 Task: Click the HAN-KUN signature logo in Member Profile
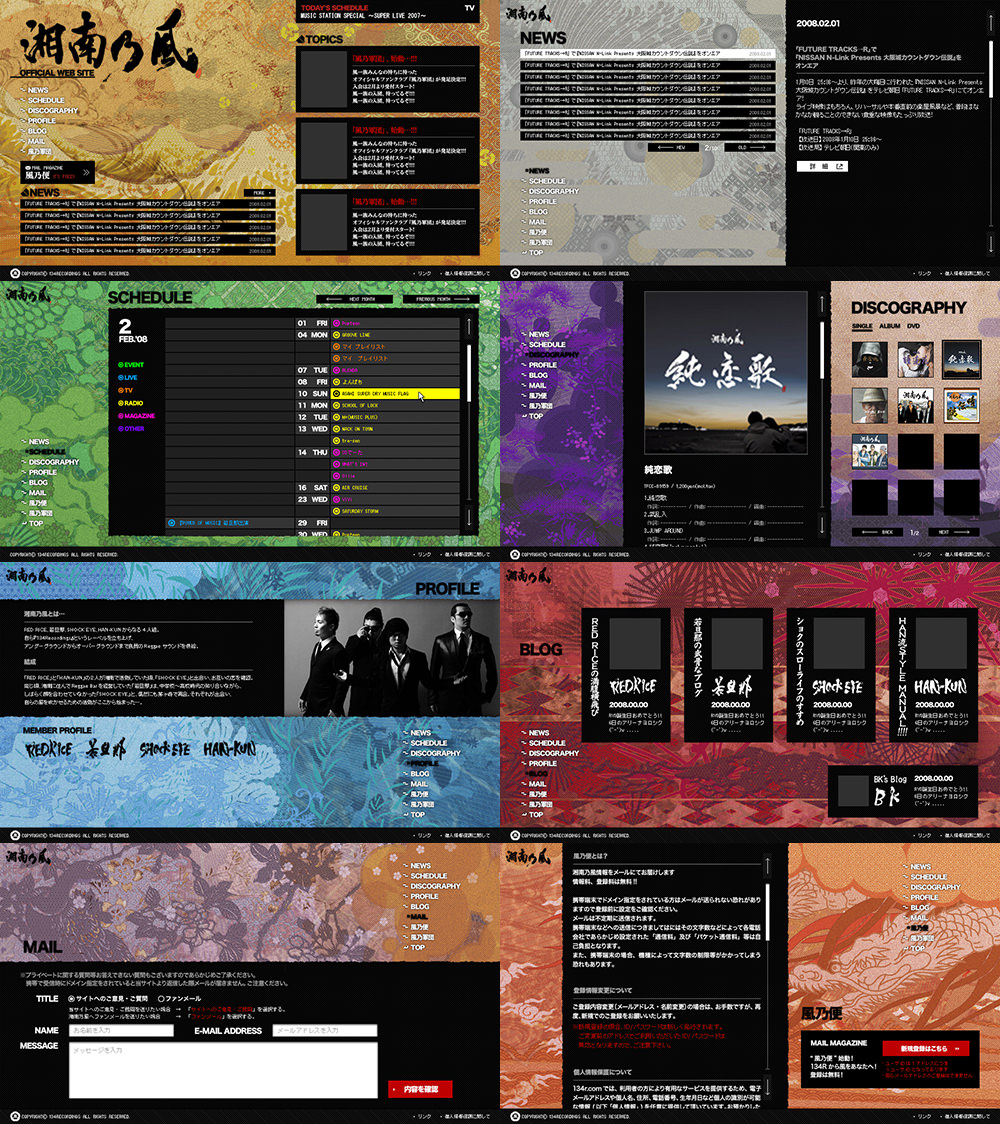(230, 749)
